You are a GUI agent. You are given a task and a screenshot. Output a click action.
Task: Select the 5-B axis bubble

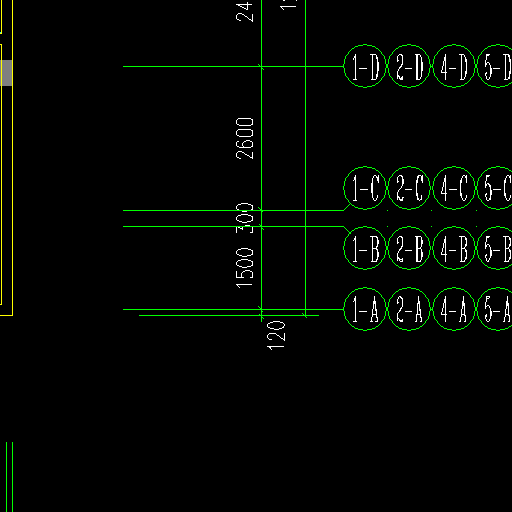[x=495, y=248]
